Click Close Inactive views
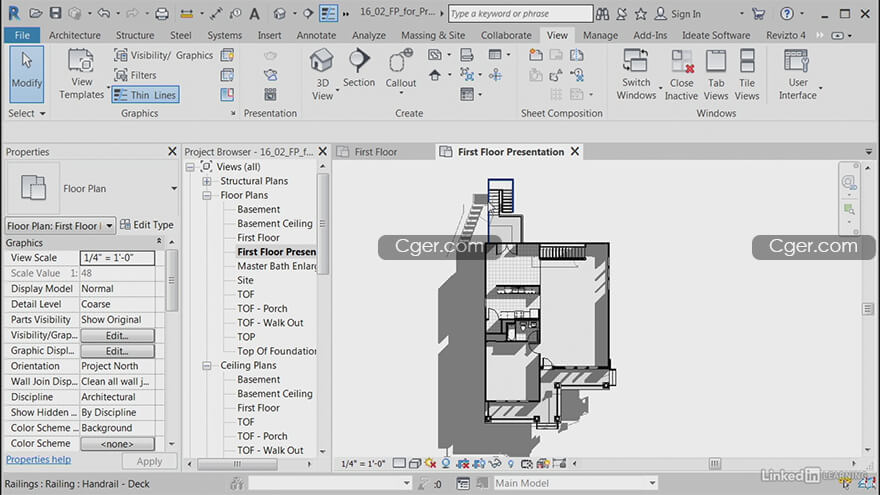 tap(681, 74)
